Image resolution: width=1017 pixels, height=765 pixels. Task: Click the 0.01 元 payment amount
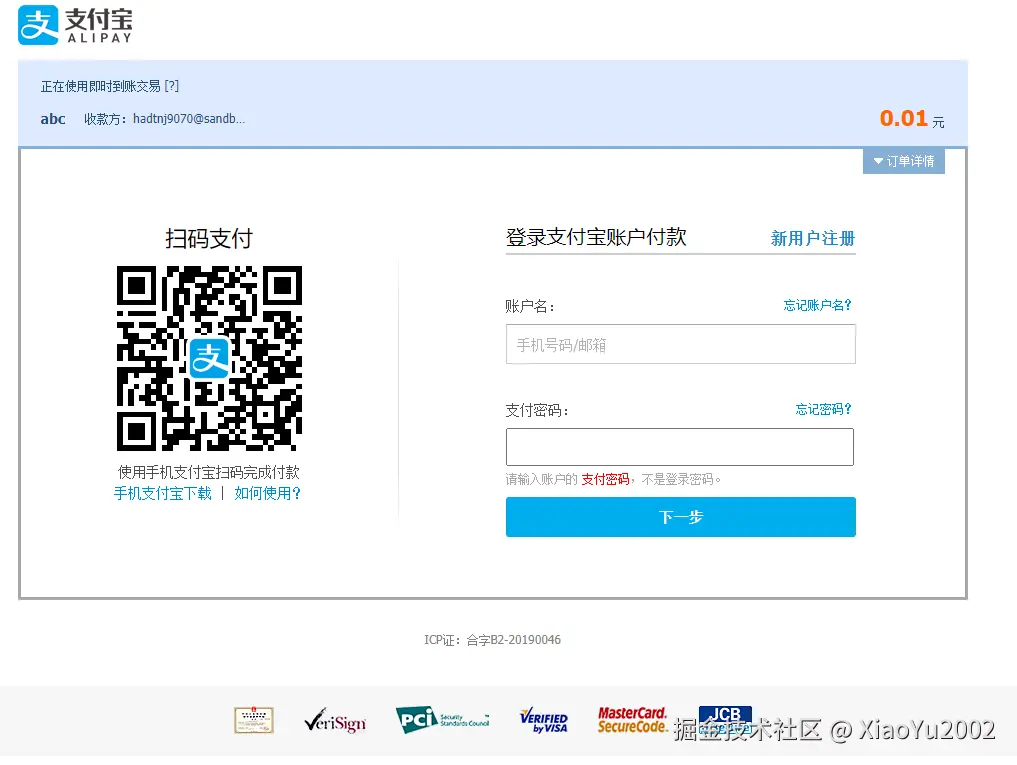(911, 119)
